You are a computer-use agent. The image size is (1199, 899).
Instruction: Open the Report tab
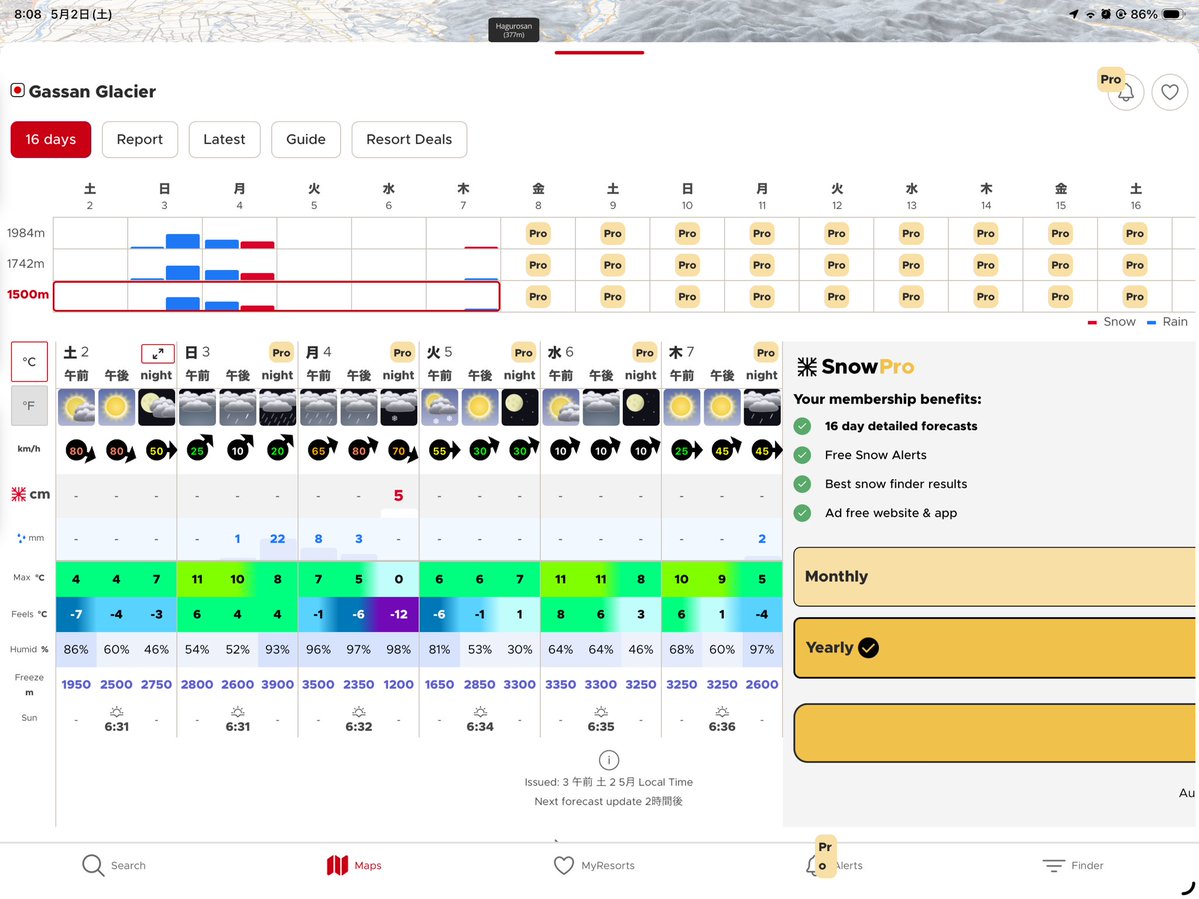click(x=140, y=139)
